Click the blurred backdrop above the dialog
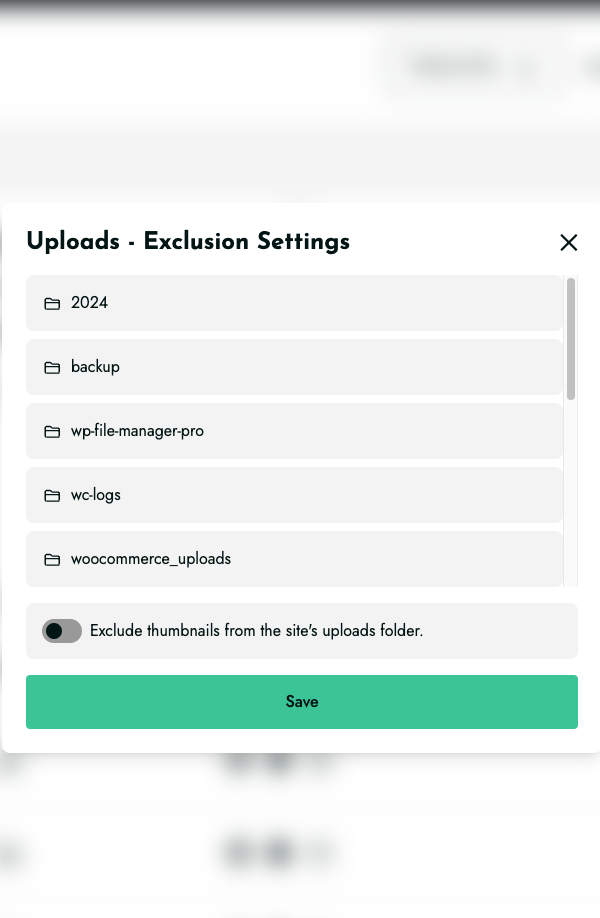 coord(300,152)
